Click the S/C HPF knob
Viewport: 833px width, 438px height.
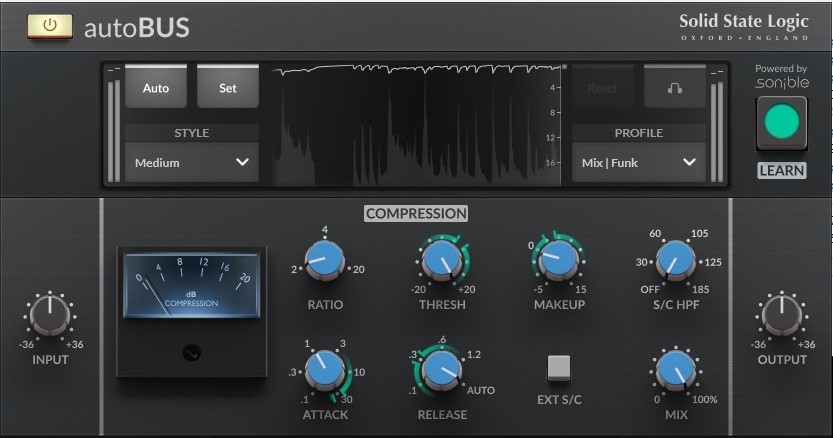[675, 261]
